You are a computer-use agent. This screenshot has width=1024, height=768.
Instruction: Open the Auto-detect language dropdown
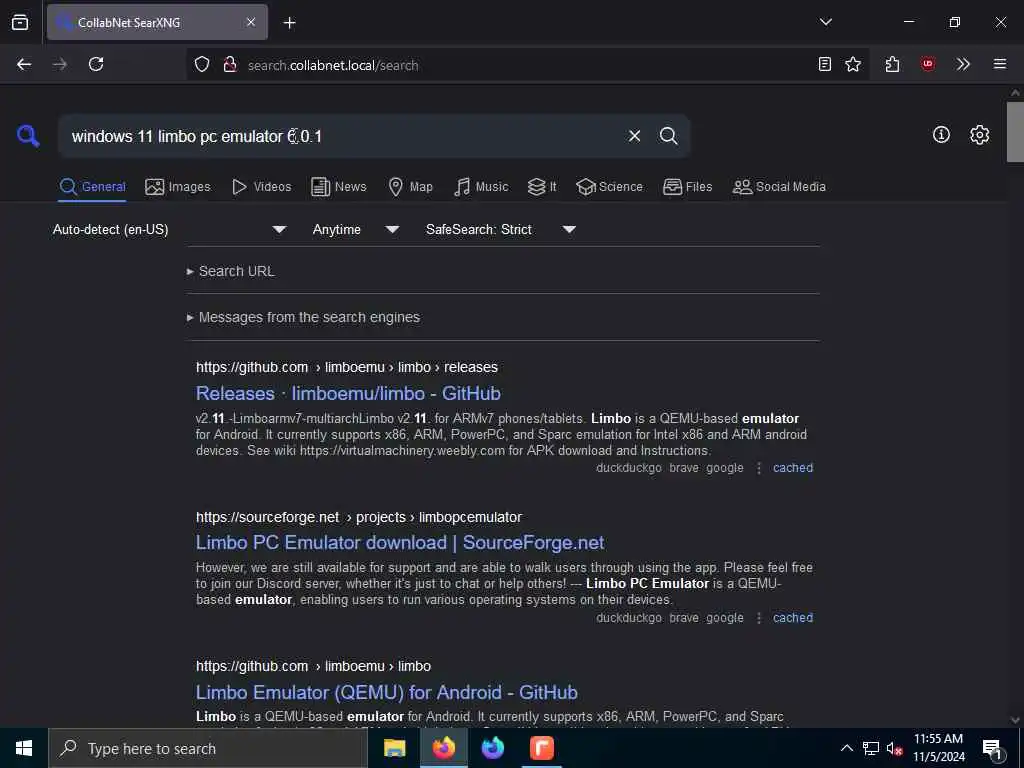click(x=169, y=229)
